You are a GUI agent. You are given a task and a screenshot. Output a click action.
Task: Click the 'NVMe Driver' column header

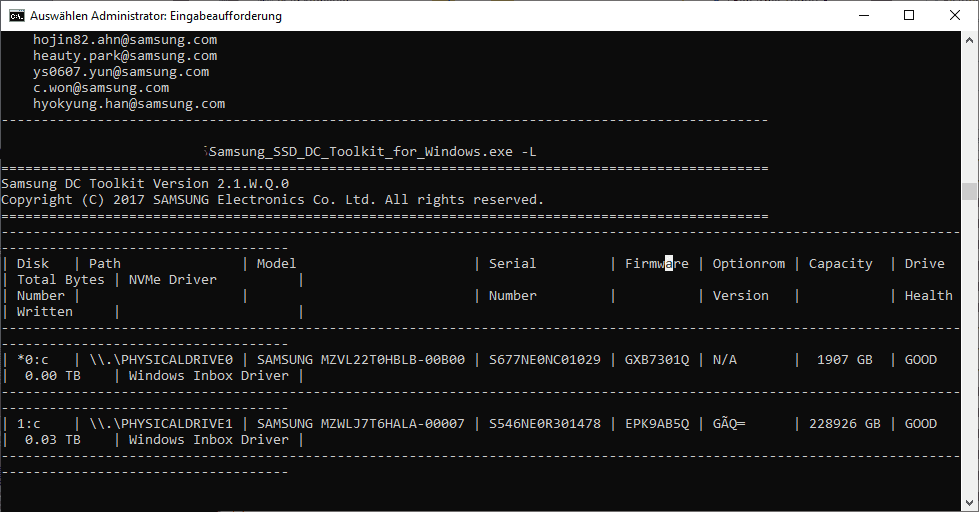click(x=173, y=280)
